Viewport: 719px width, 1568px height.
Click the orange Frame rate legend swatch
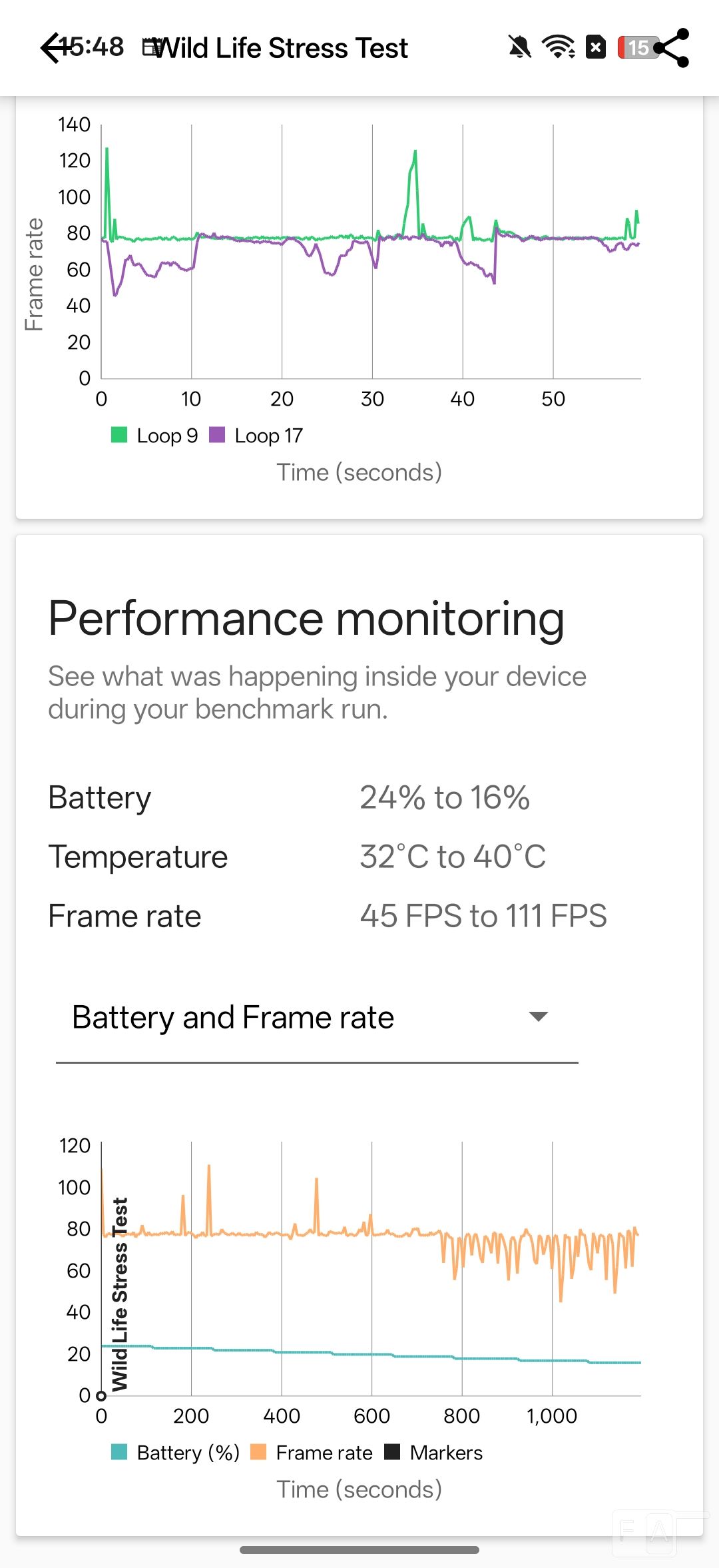258,1452
